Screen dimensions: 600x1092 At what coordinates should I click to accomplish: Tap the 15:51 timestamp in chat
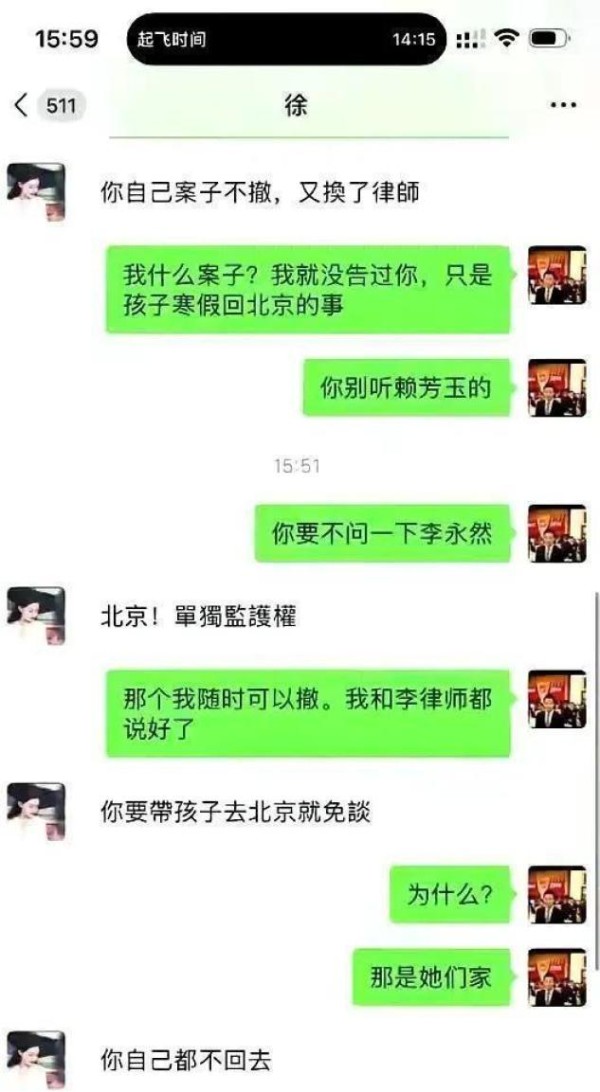tap(297, 466)
